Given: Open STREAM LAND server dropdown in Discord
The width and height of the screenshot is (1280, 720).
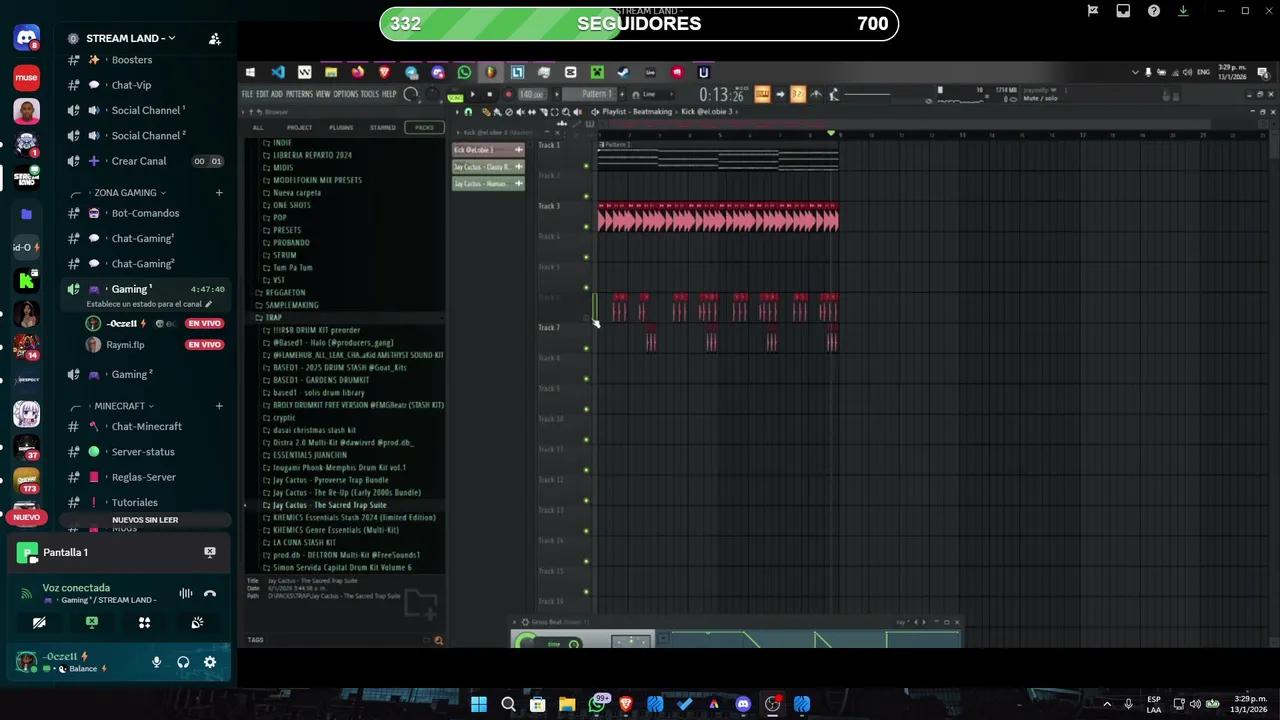Looking at the screenshot, I should (x=130, y=38).
